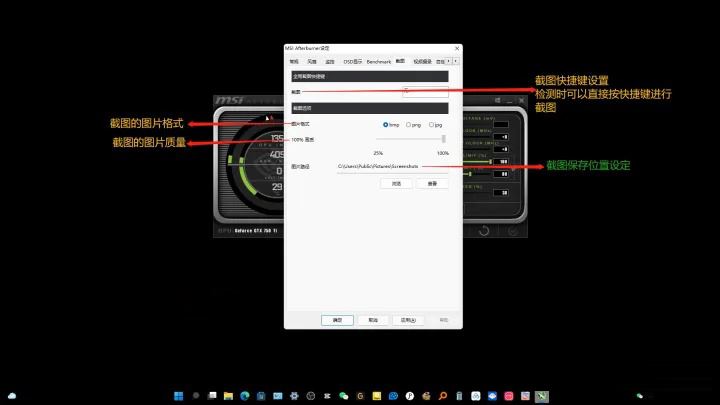Open the 风扇 tab
Screen dimensions: 720x405
[x=312, y=62]
